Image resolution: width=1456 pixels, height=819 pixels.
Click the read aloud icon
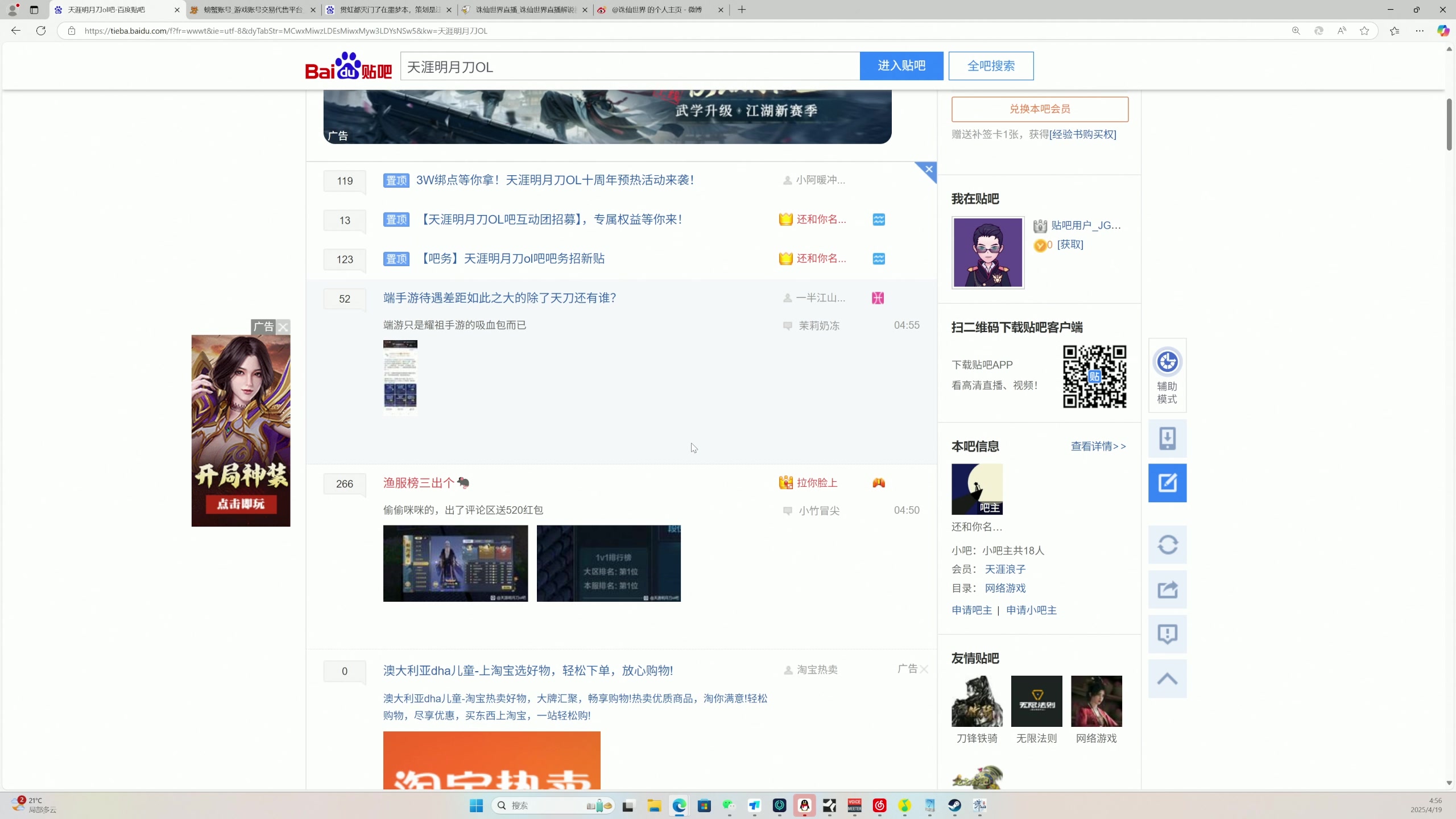[x=1341, y=31]
